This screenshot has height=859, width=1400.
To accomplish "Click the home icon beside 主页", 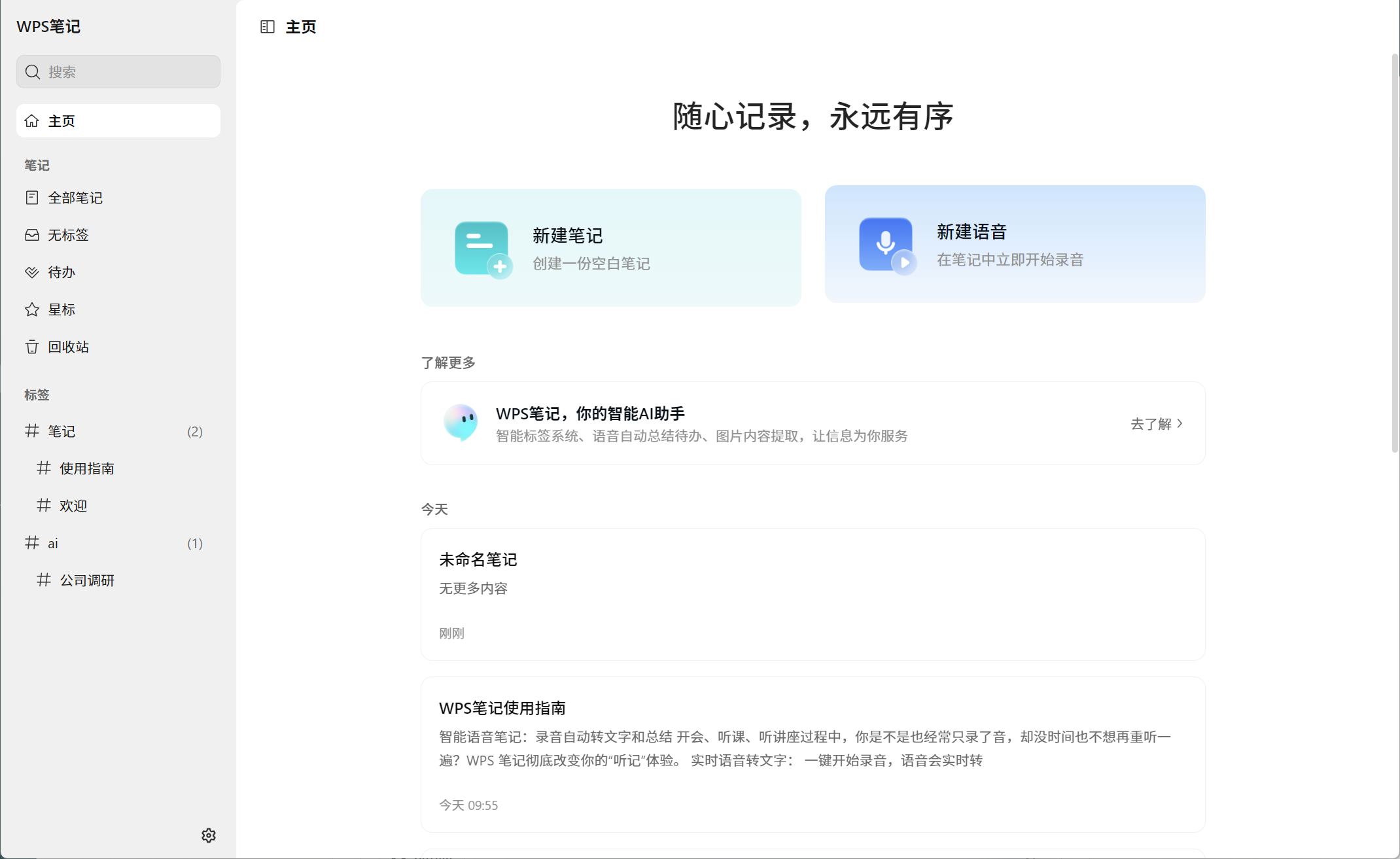I will (31, 121).
